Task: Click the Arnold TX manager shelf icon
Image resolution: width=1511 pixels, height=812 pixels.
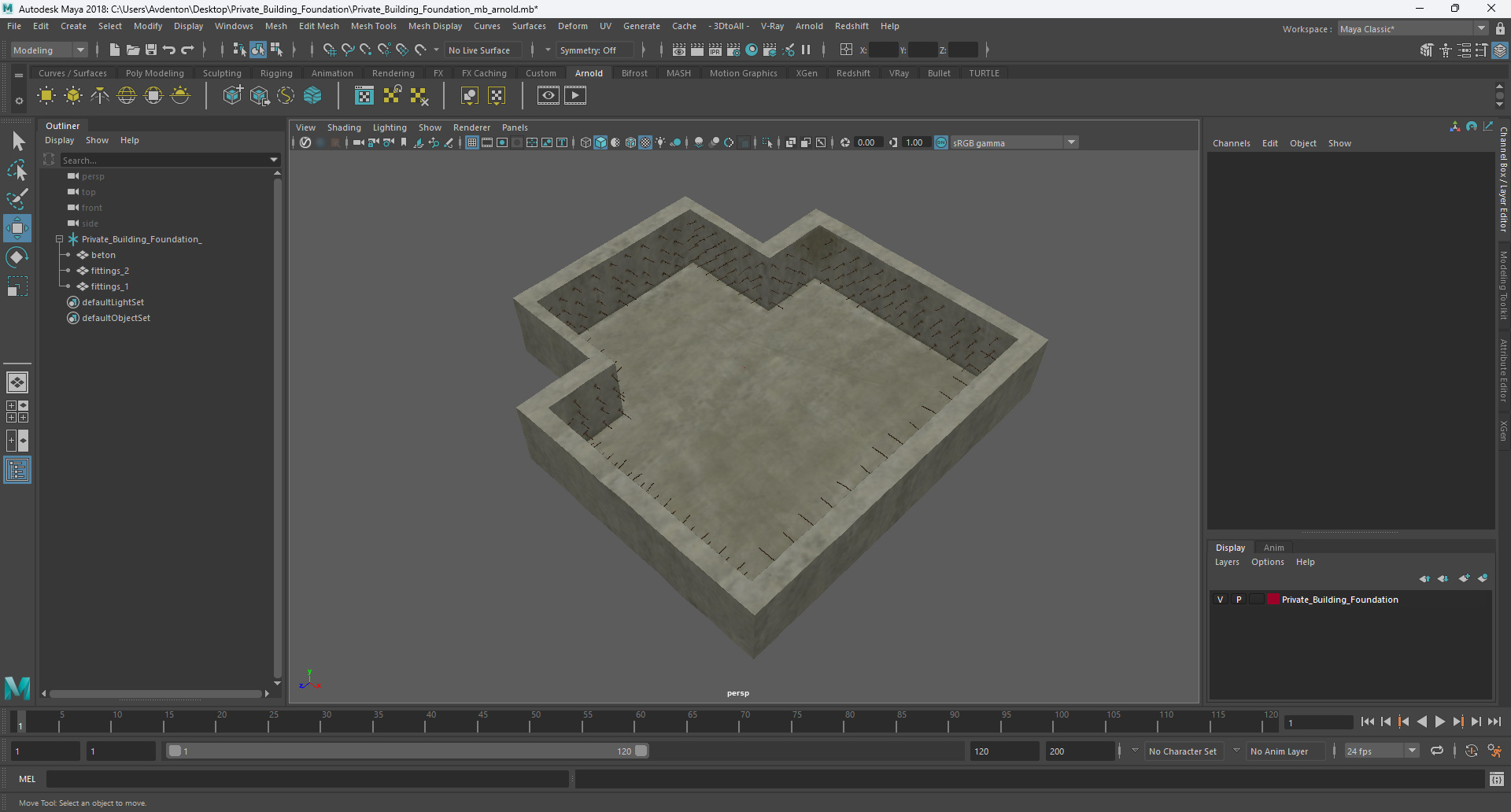Action: click(x=364, y=96)
